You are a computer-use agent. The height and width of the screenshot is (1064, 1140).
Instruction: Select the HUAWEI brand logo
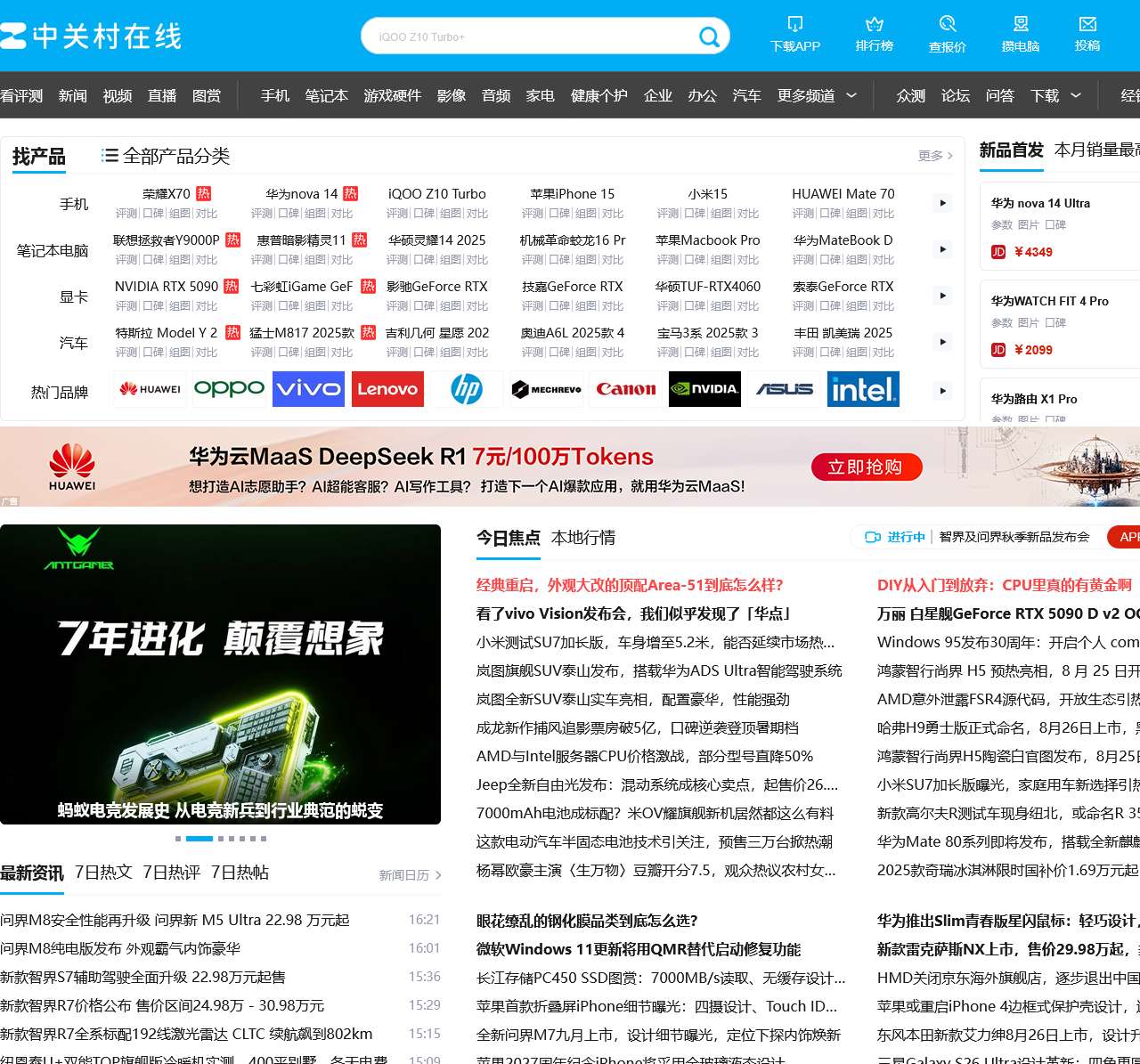pyautogui.click(x=149, y=389)
